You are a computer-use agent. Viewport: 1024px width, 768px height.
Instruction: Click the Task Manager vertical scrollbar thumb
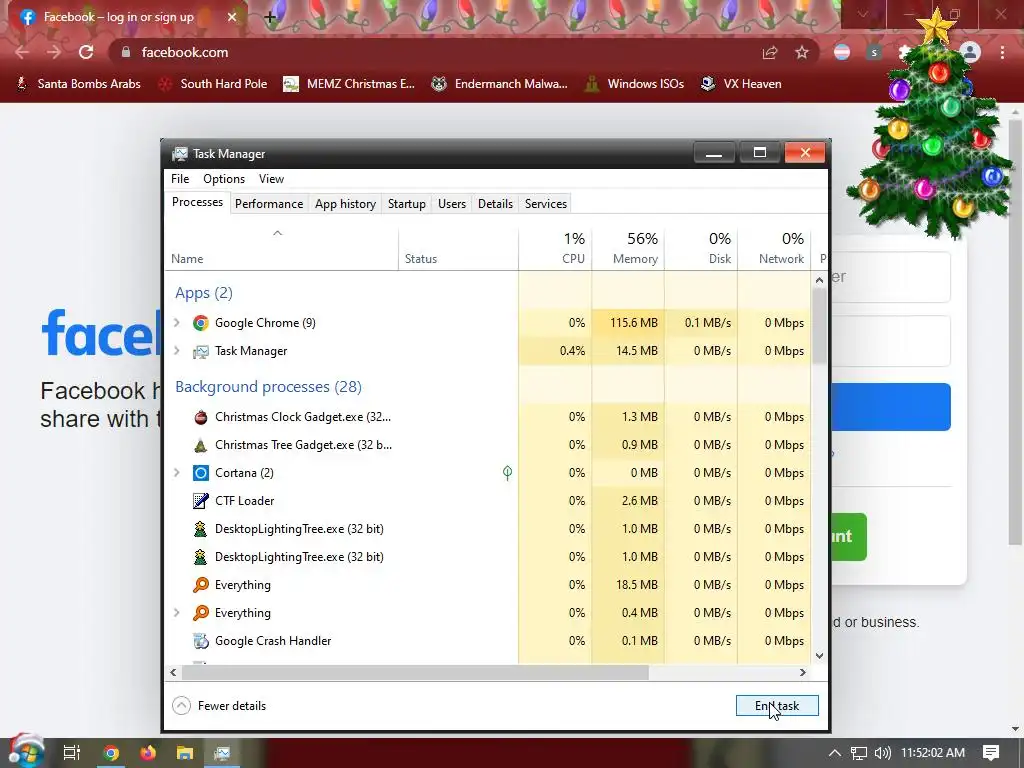(819, 325)
